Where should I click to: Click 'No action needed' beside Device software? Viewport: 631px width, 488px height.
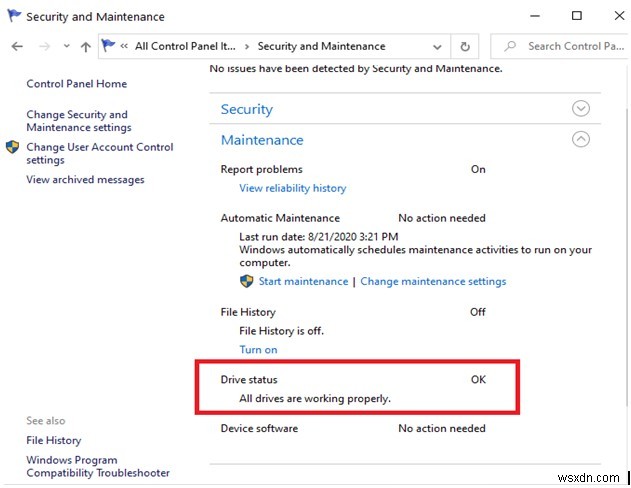tap(442, 428)
